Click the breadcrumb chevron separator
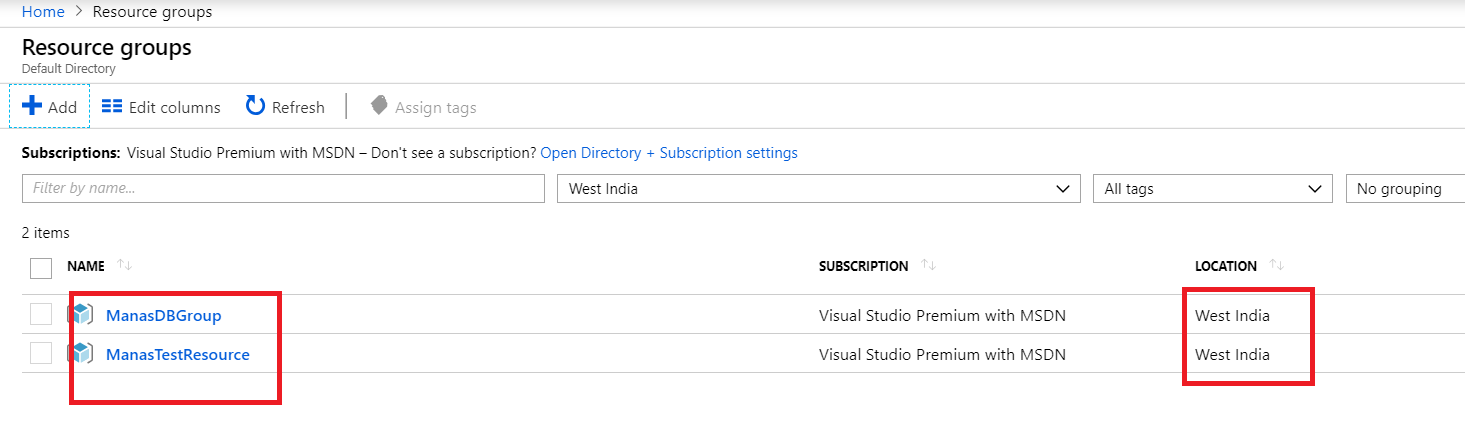Viewport: 1465px width, 425px height. [x=78, y=12]
